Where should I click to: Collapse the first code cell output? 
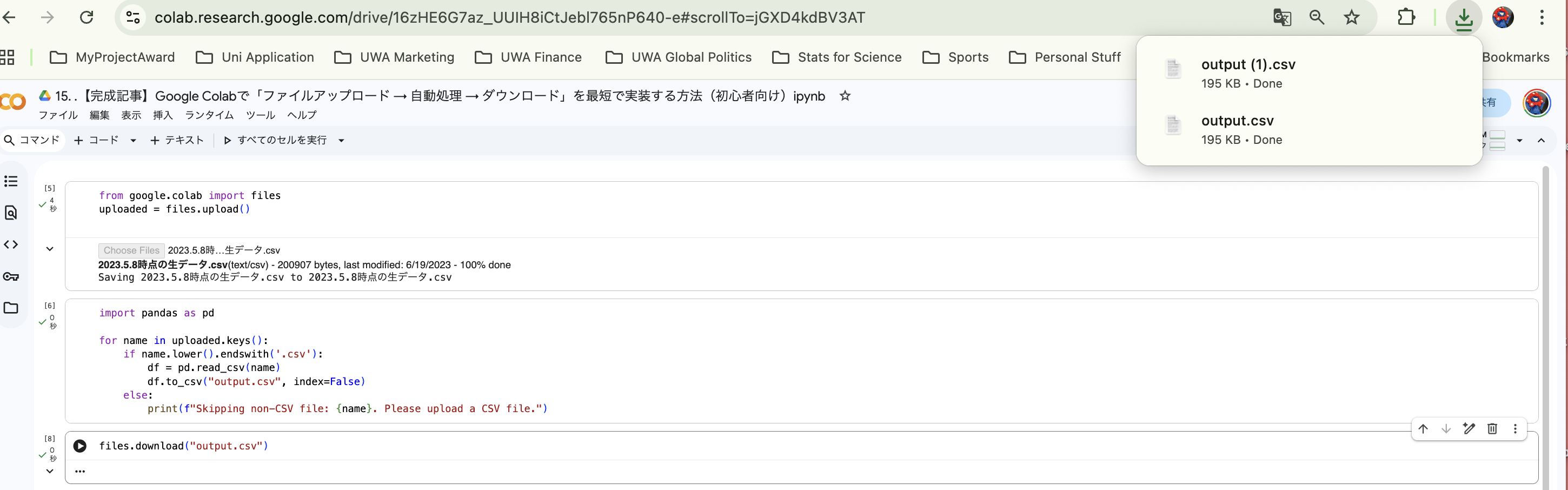pyautogui.click(x=49, y=248)
